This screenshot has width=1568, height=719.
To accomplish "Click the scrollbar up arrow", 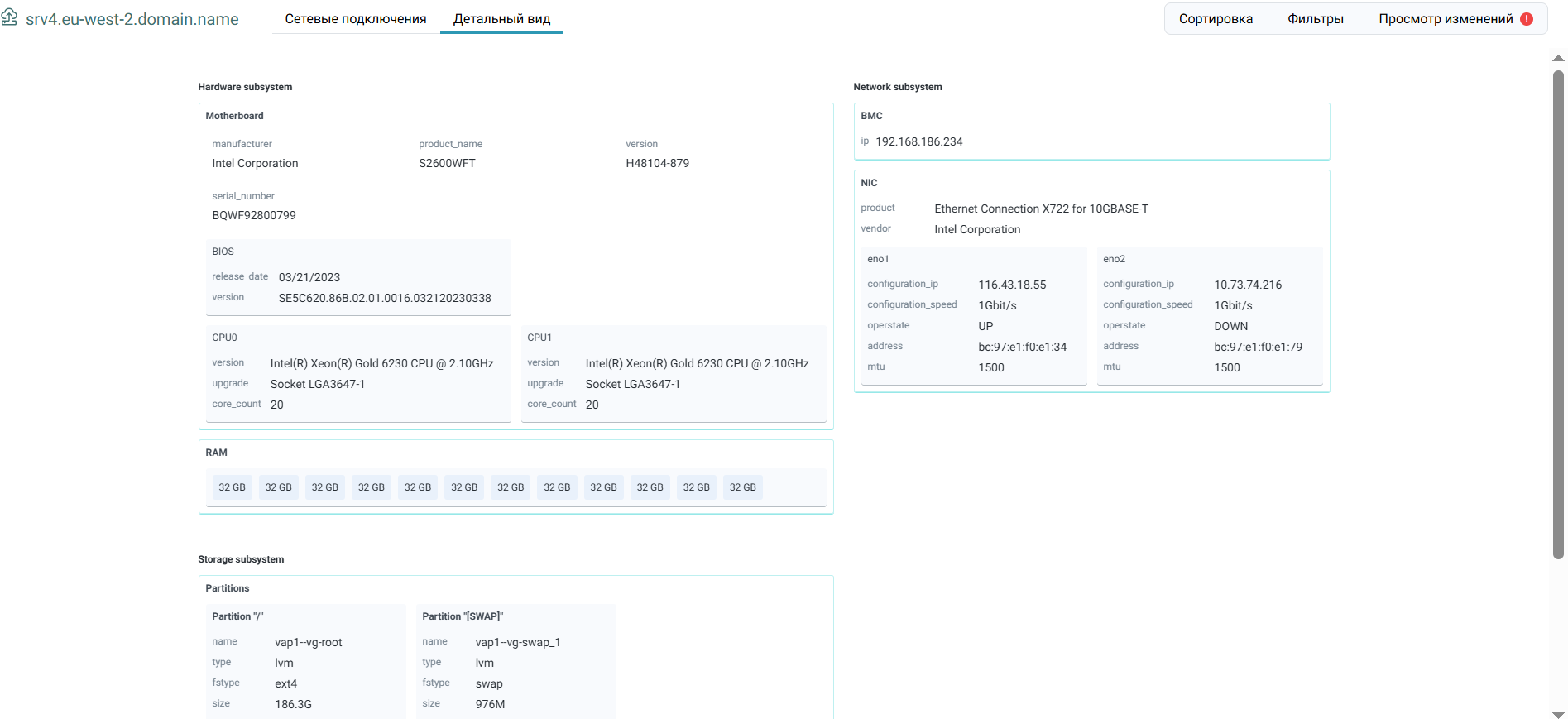I will [1558, 59].
